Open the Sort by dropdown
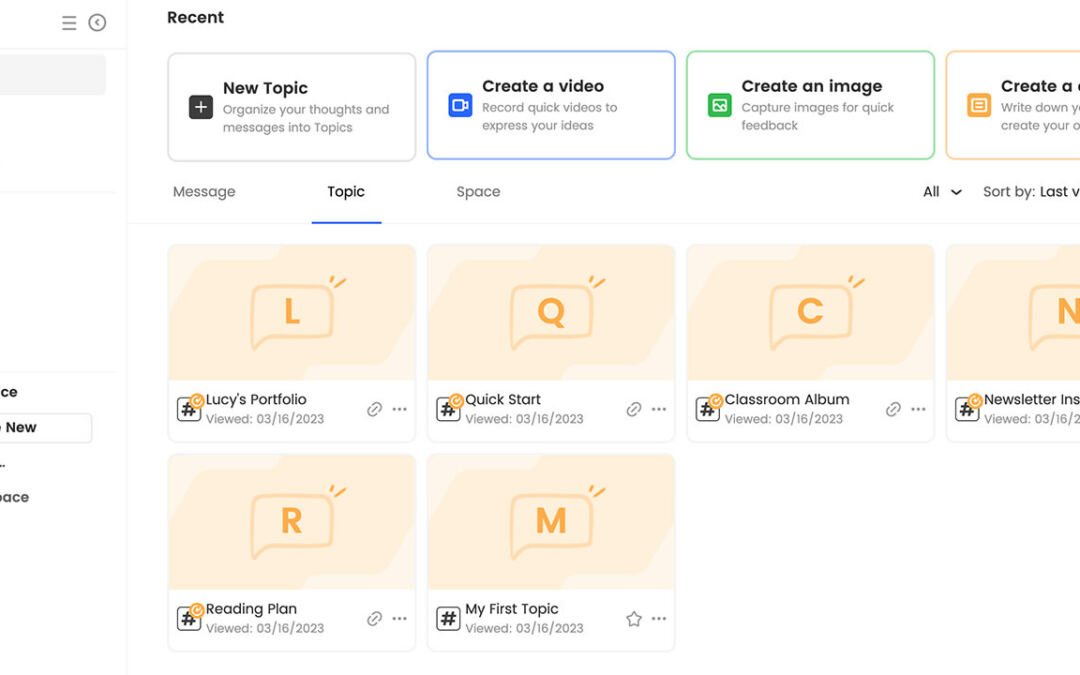The image size is (1080, 675). (1030, 192)
